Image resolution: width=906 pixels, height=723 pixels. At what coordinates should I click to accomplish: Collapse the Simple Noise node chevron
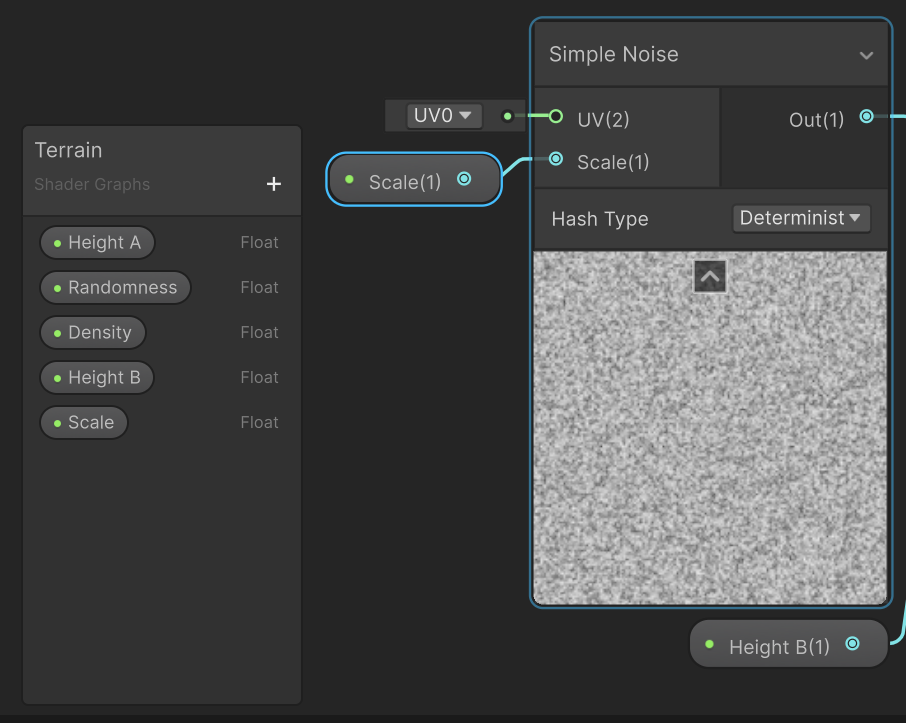(x=866, y=55)
